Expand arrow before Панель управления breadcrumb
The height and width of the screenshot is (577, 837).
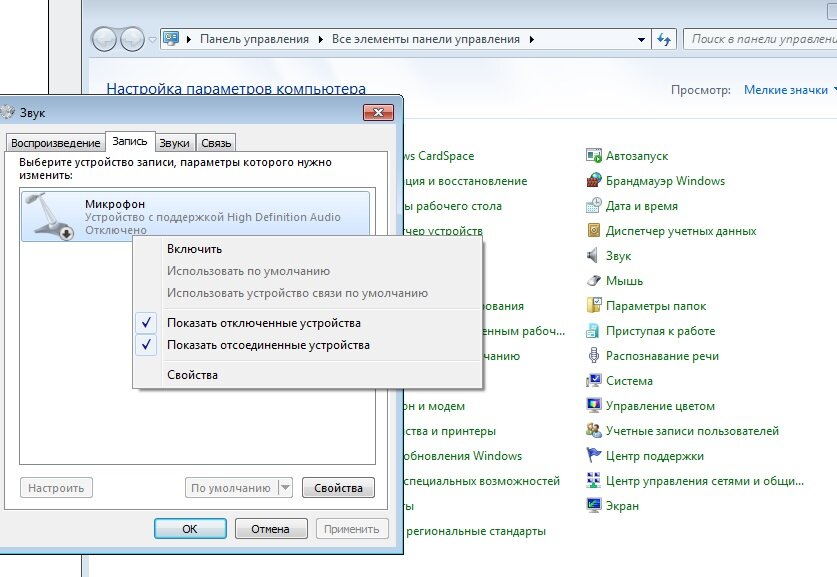[x=189, y=39]
